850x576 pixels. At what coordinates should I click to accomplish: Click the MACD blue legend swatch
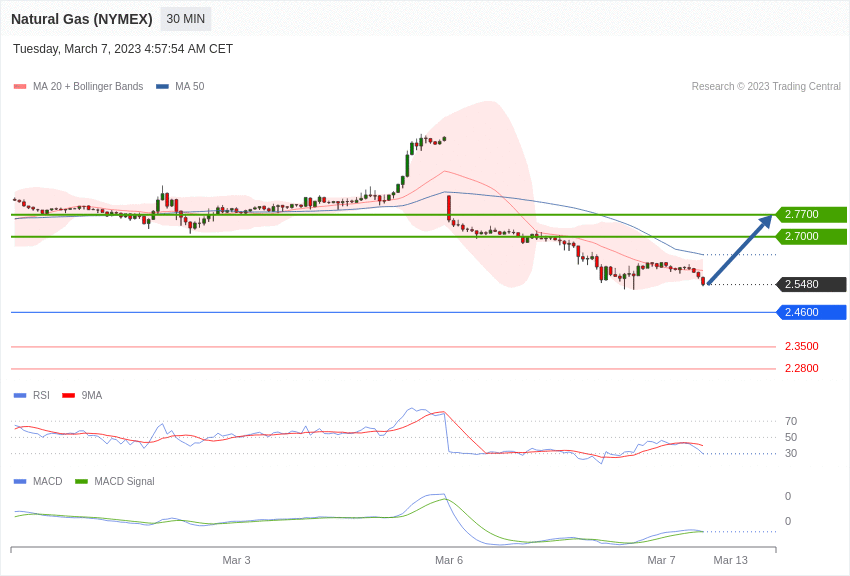(x=20, y=482)
